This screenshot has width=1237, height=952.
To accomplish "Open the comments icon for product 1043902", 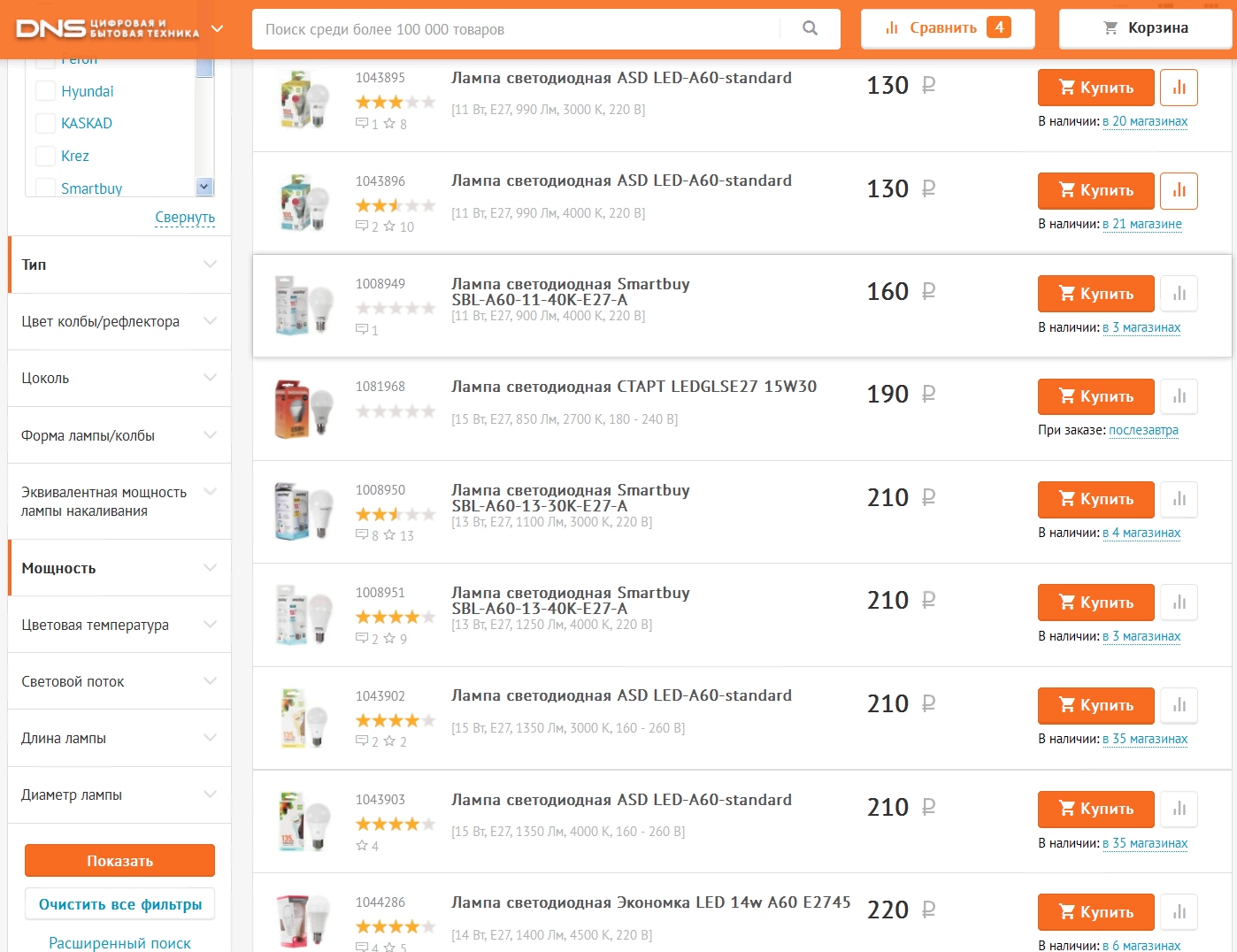I will pyautogui.click(x=362, y=741).
